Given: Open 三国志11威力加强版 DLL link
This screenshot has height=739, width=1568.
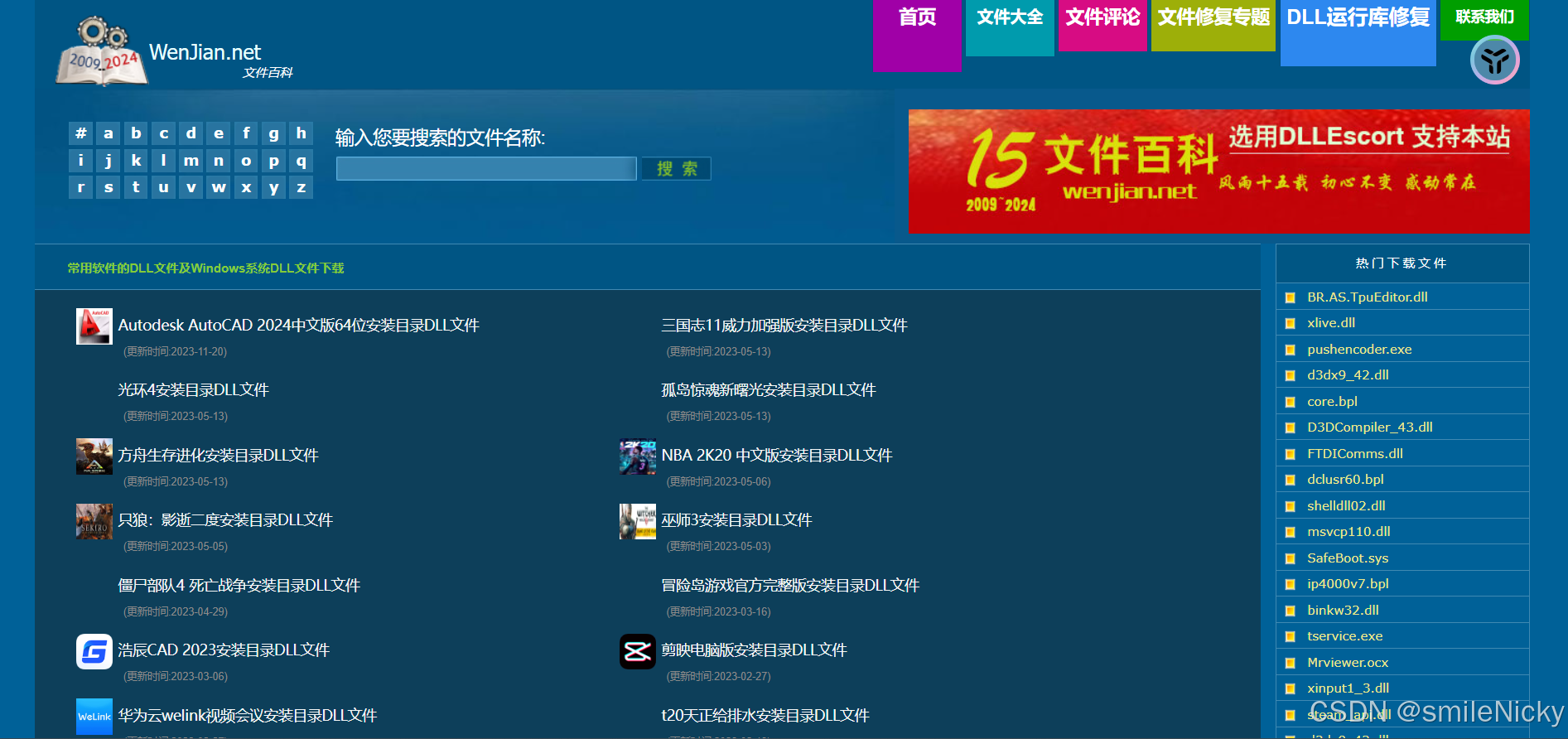Looking at the screenshot, I should [784, 326].
